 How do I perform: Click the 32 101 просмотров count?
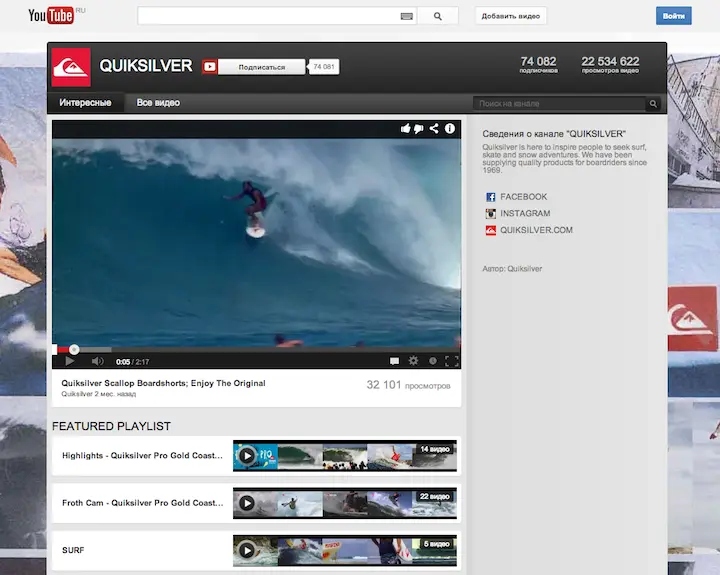408,385
